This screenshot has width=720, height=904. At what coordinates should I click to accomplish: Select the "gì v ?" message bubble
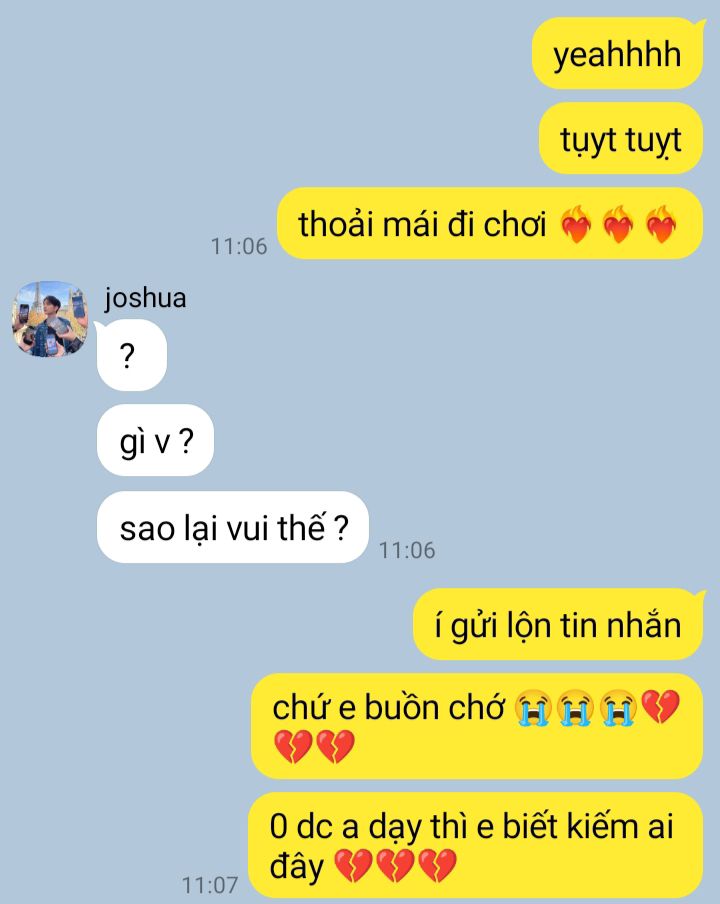155,440
